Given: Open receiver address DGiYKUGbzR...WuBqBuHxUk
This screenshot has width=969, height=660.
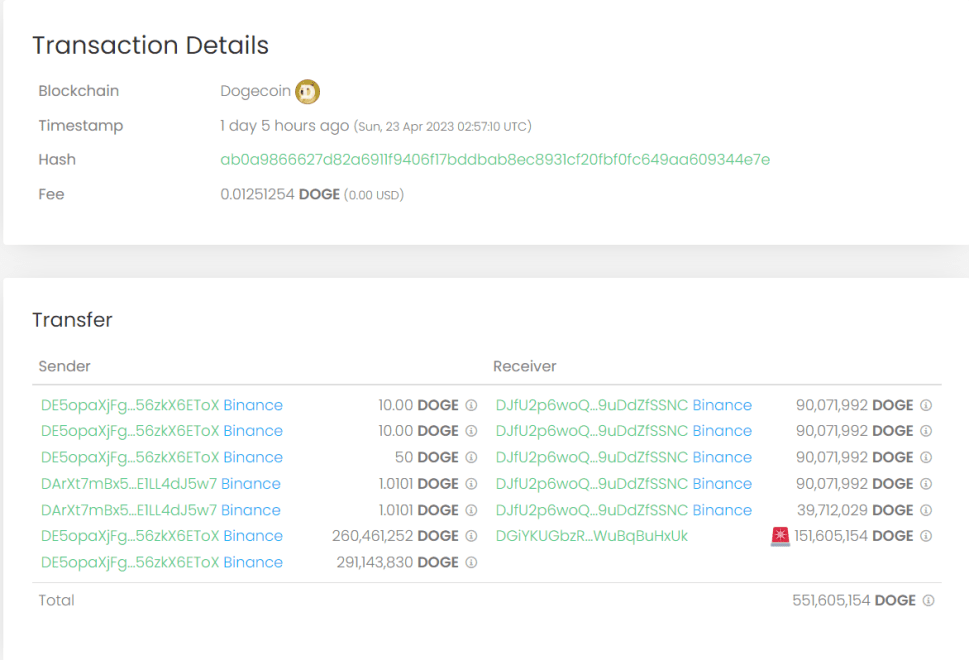Looking at the screenshot, I should (x=591, y=537).
